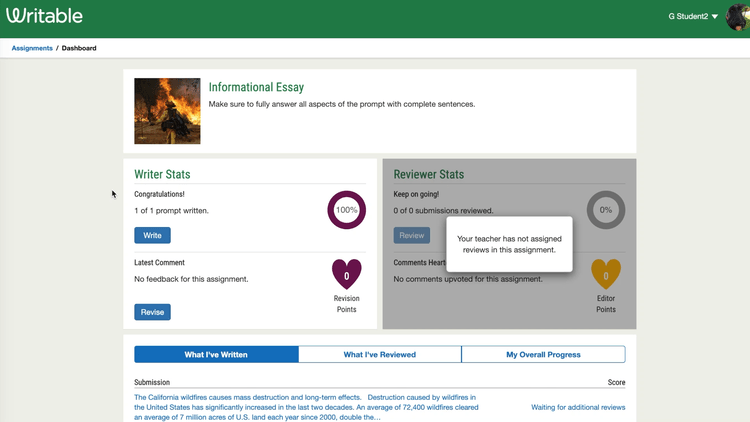This screenshot has width=750, height=422.
Task: Click the grayed Review button
Action: pos(412,235)
